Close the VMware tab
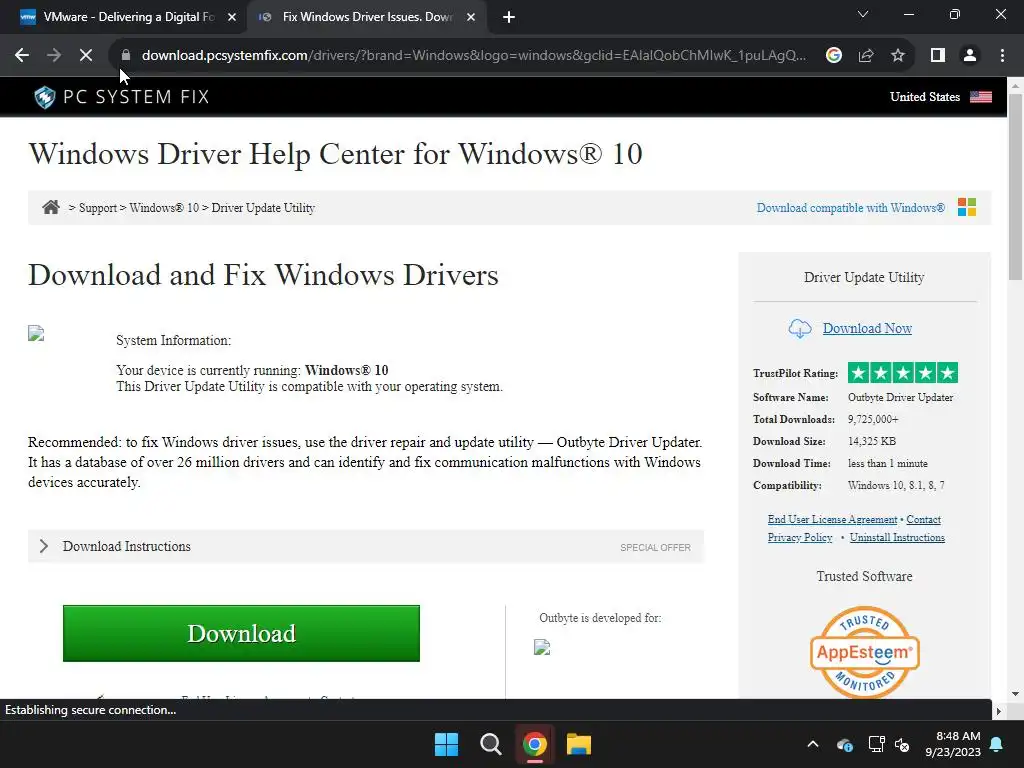Viewport: 1024px width, 768px height. 232,18
